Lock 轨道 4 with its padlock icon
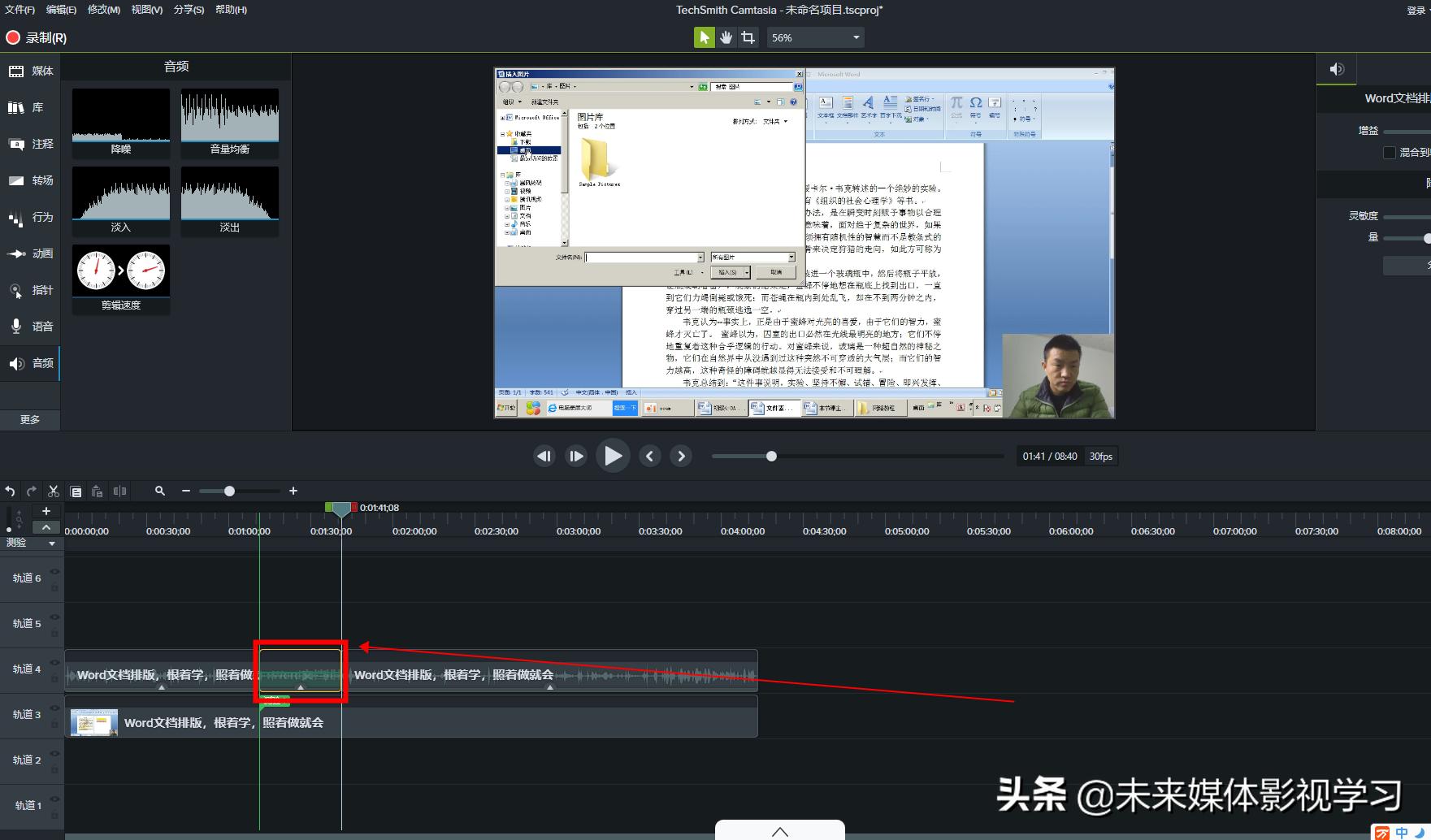This screenshot has width=1431, height=840. [55, 678]
